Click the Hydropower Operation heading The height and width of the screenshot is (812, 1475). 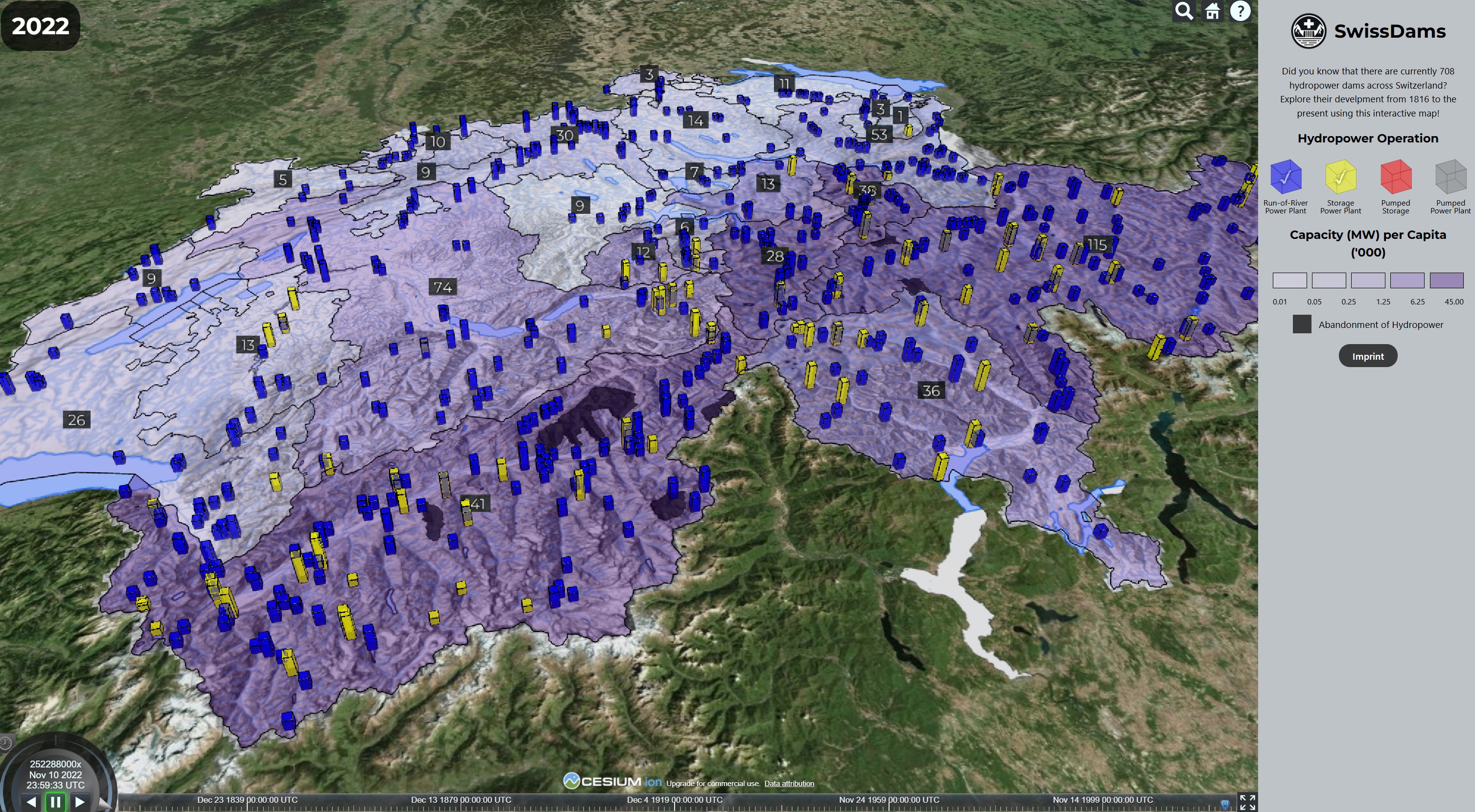[1368, 138]
